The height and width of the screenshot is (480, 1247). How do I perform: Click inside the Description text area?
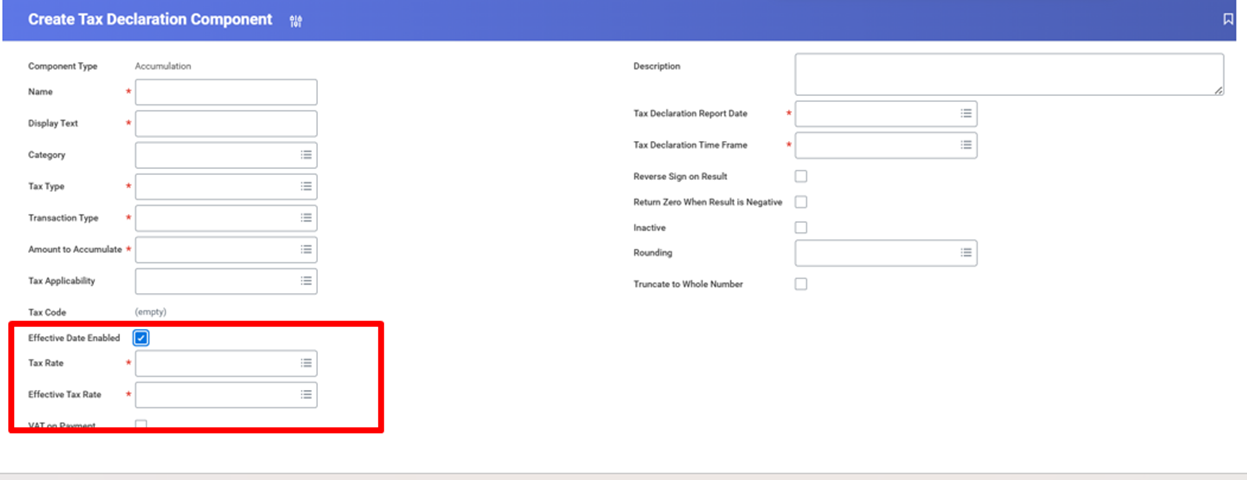pyautogui.click(x=1008, y=75)
